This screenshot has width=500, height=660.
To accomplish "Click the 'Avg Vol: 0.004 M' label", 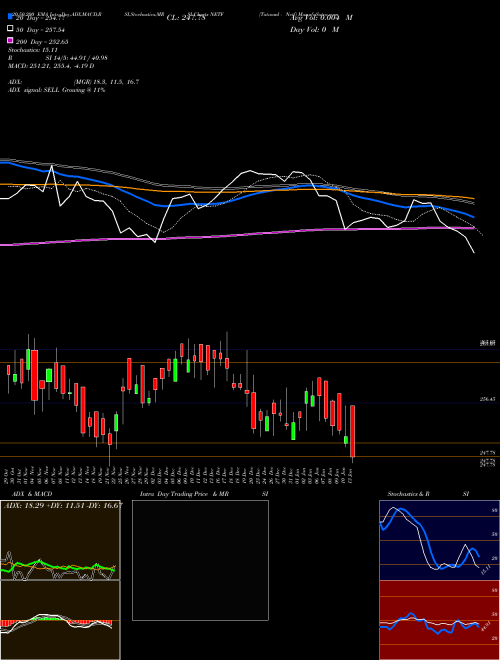I will tap(321, 18).
